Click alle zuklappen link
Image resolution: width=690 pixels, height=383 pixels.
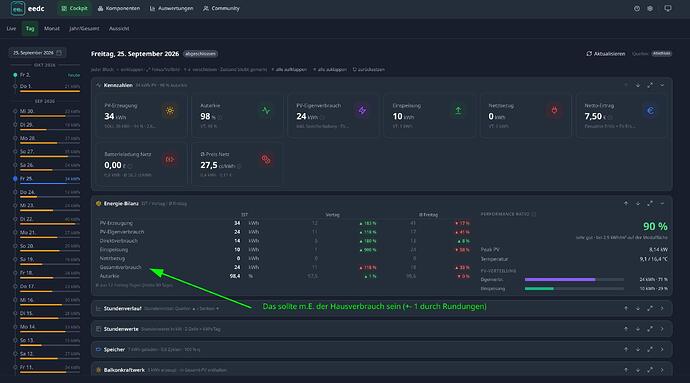[330, 70]
